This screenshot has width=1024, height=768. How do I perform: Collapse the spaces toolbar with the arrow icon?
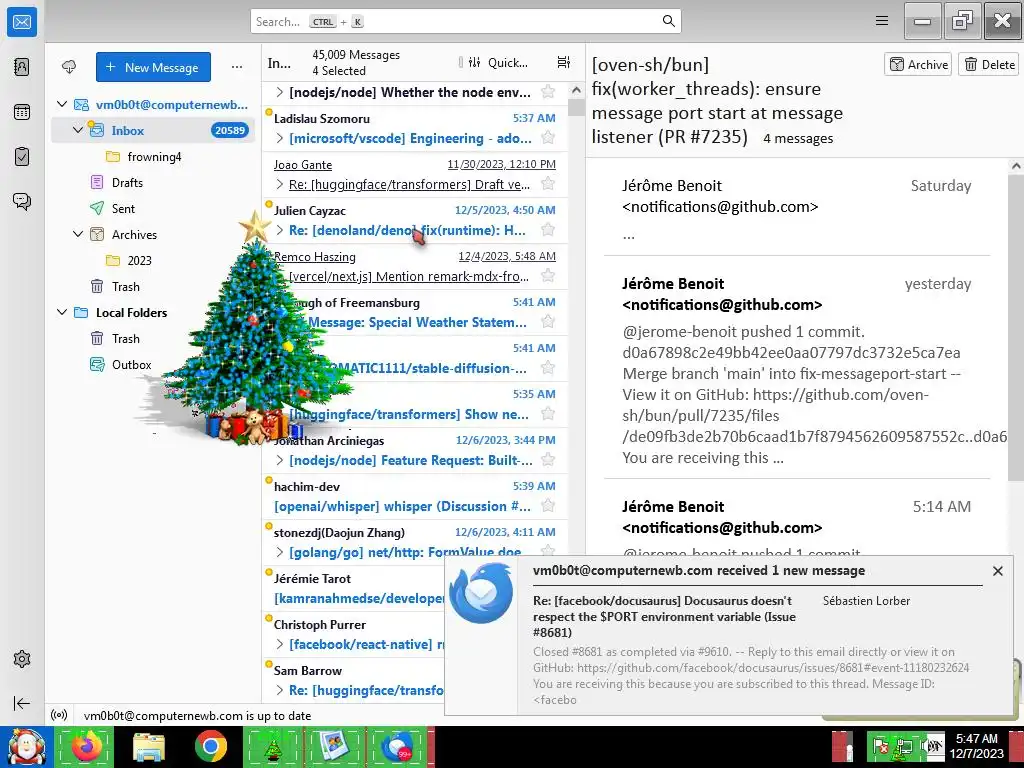tap(22, 703)
